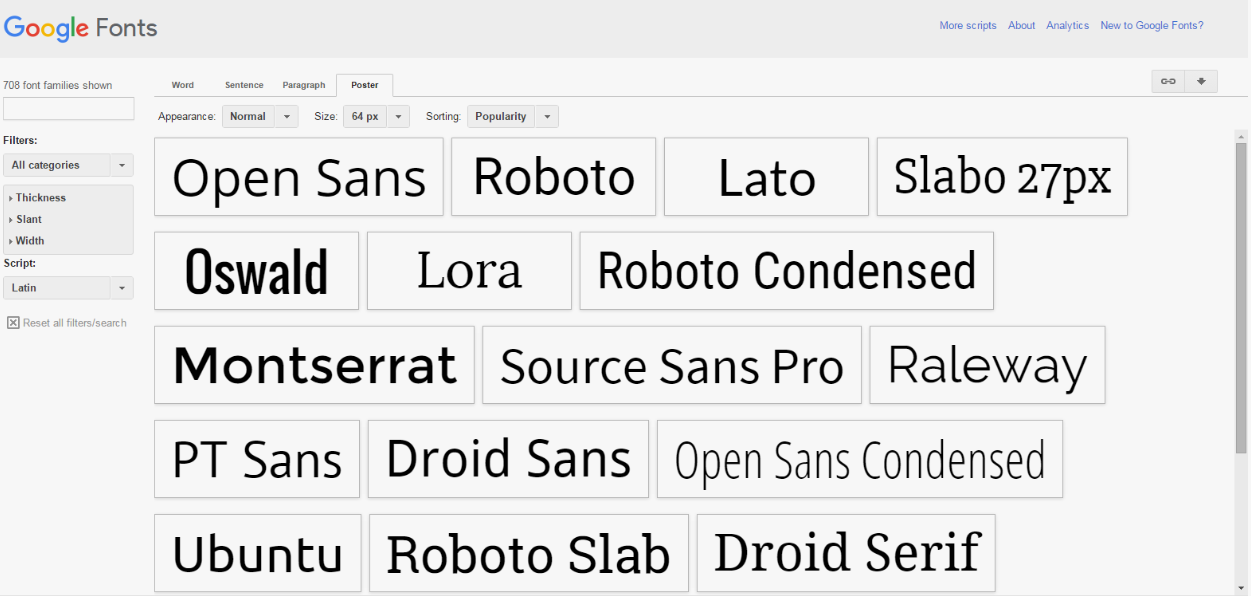Open the Latin script dropdown
The height and width of the screenshot is (596, 1251).
[68, 288]
